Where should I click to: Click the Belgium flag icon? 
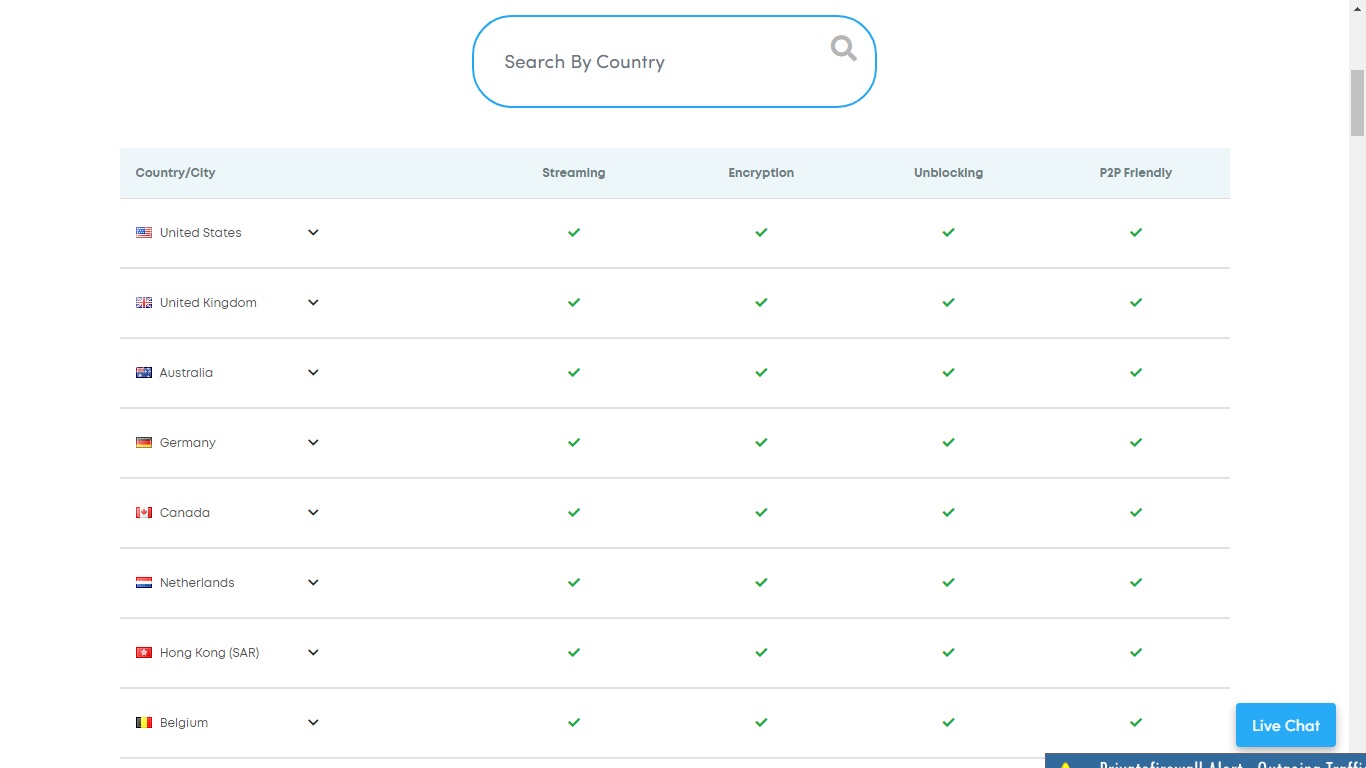click(x=144, y=723)
